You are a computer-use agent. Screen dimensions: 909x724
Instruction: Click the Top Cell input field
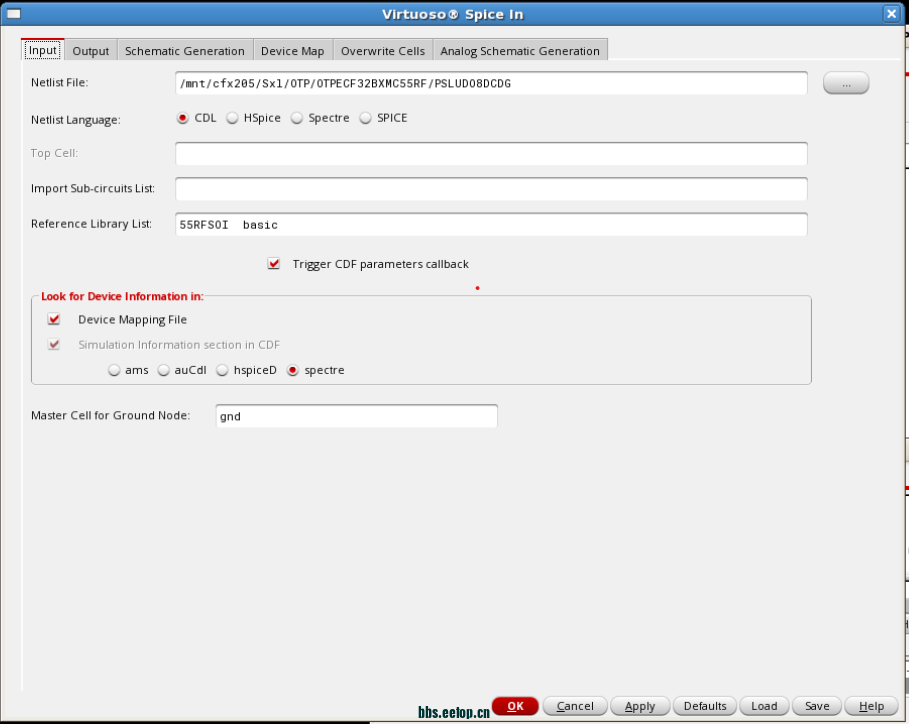[x=491, y=154]
